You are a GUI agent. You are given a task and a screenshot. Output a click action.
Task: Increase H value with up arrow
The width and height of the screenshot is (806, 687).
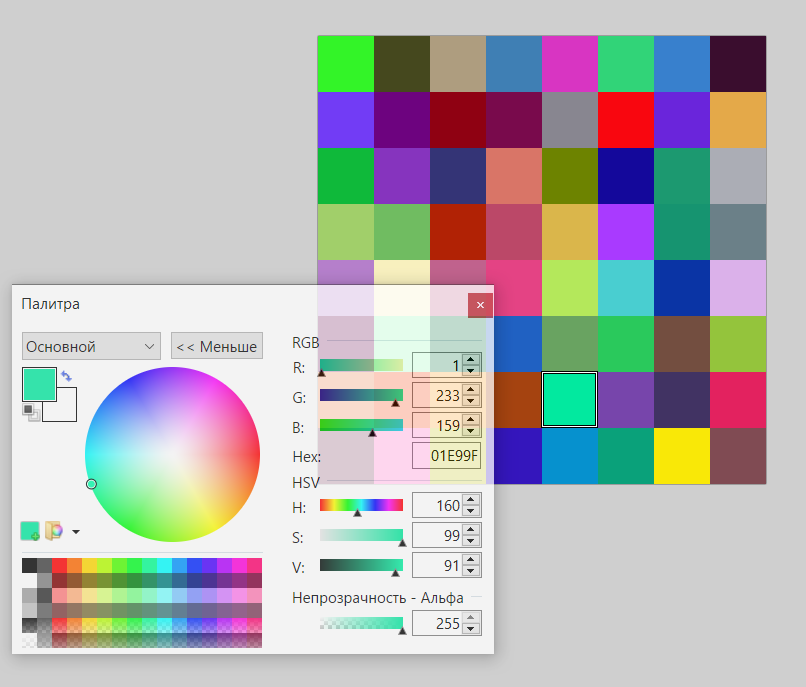pyautogui.click(x=471, y=499)
